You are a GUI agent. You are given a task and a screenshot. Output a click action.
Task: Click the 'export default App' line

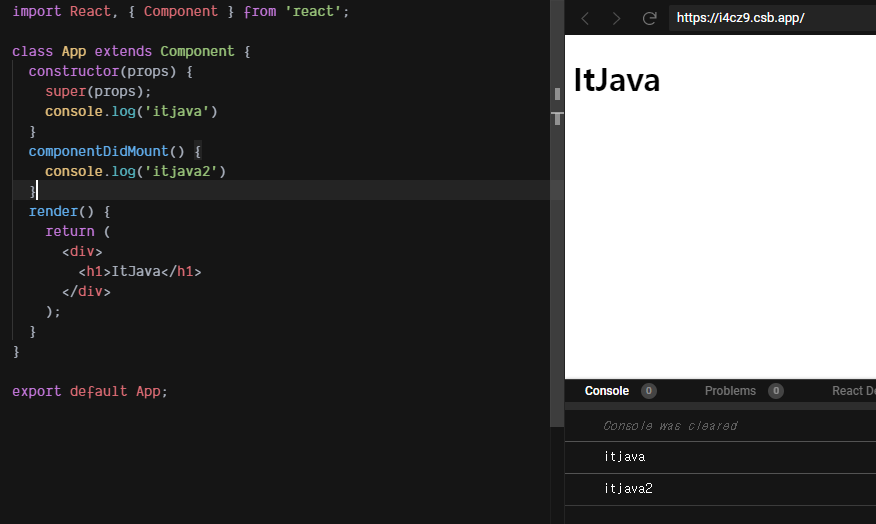(x=90, y=392)
